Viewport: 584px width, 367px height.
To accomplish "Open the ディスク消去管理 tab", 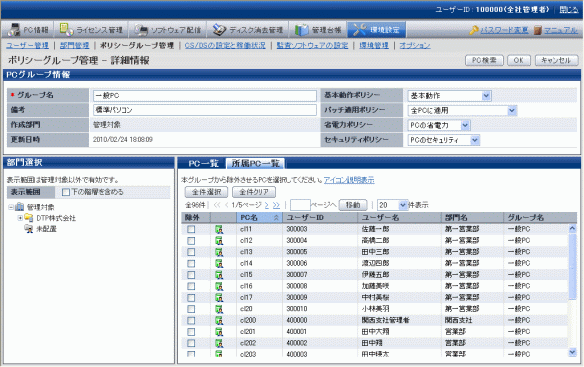I will point(248,30).
